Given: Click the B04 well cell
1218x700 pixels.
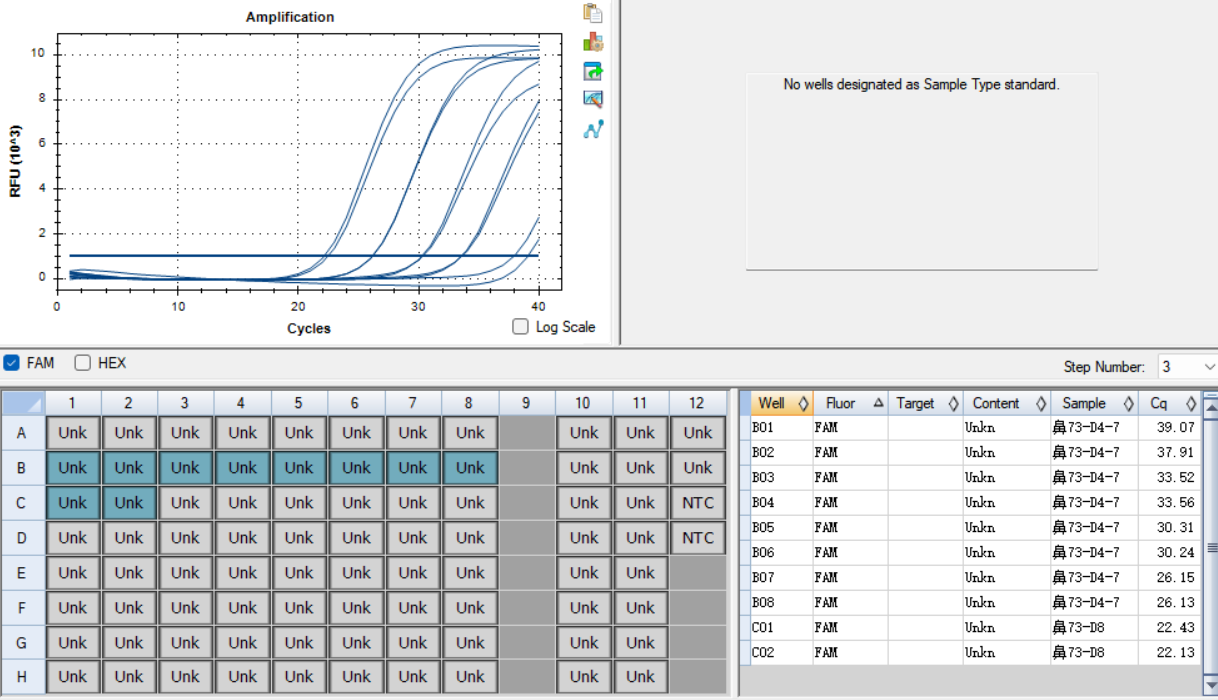Looking at the screenshot, I should (x=782, y=502).
